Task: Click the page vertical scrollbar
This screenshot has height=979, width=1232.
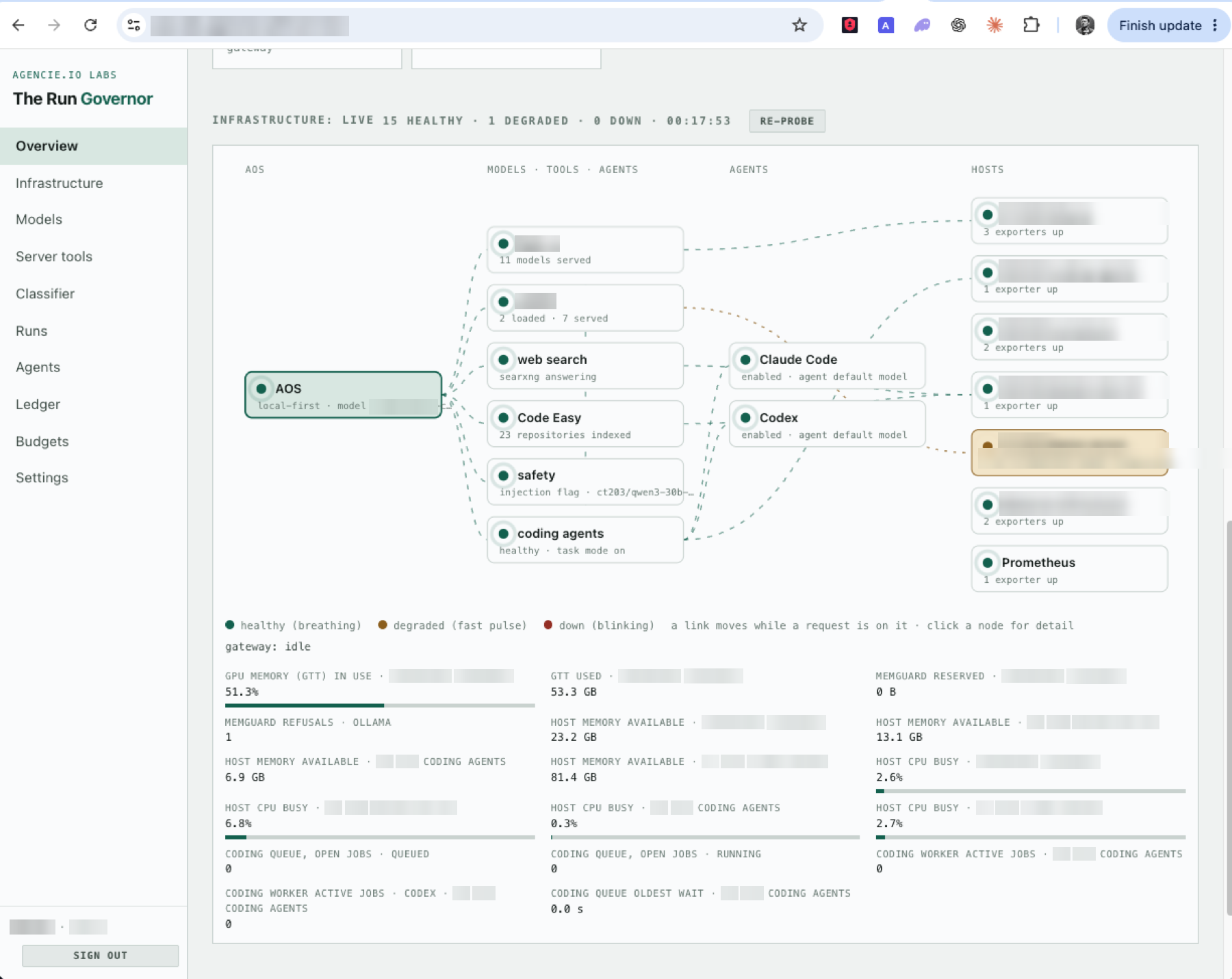Action: coord(1228,718)
